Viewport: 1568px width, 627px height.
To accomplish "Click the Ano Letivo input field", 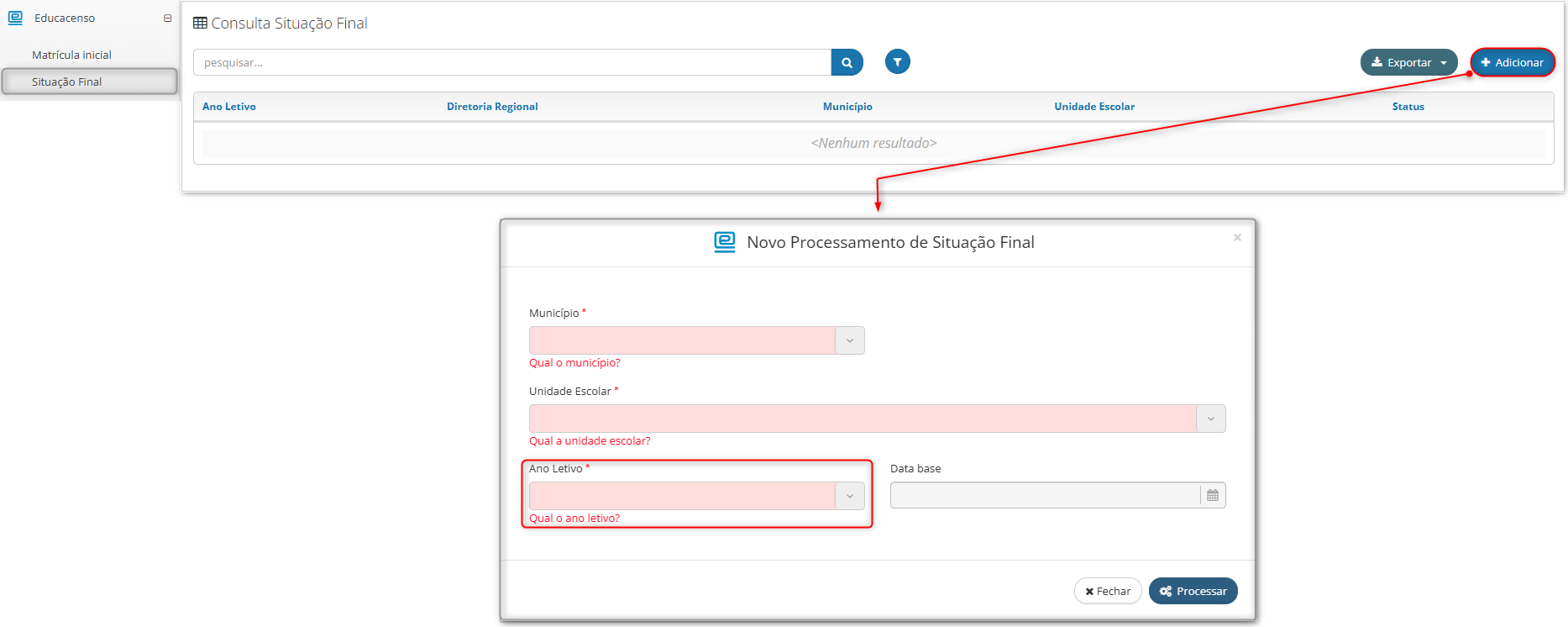I will 682,496.
